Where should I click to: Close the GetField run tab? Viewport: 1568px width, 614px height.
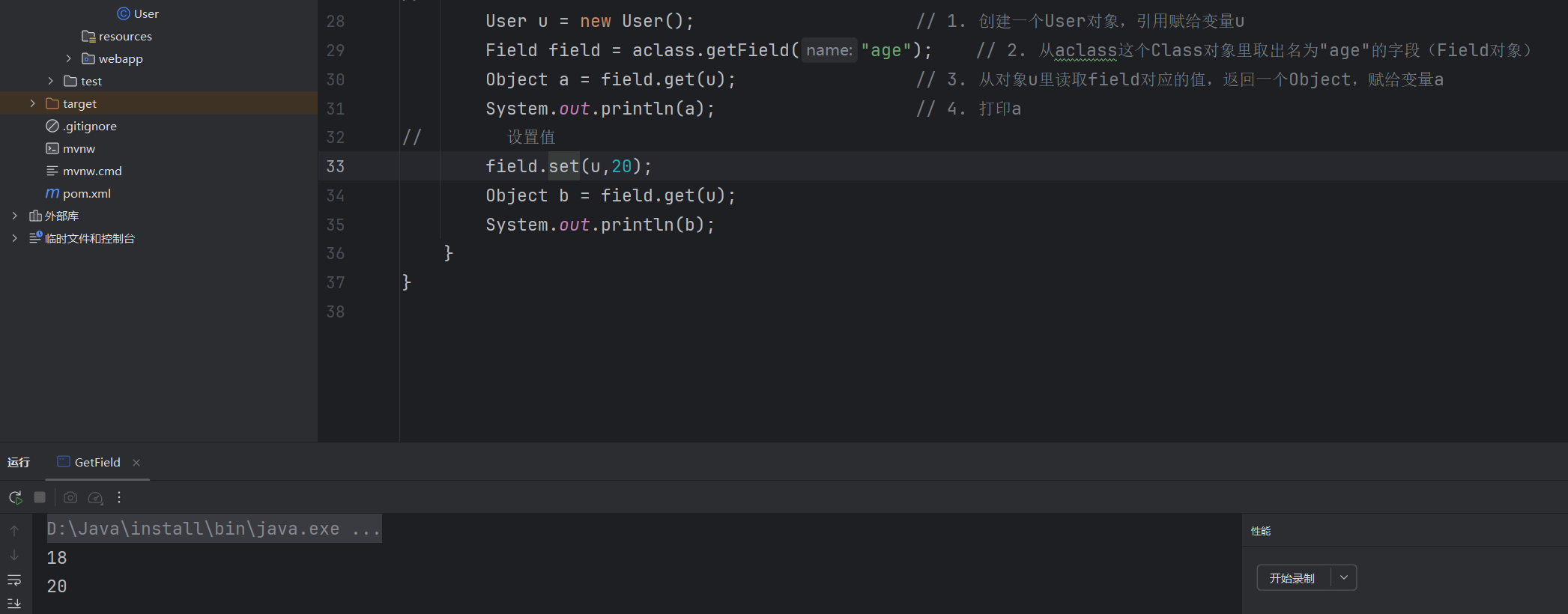(x=136, y=463)
